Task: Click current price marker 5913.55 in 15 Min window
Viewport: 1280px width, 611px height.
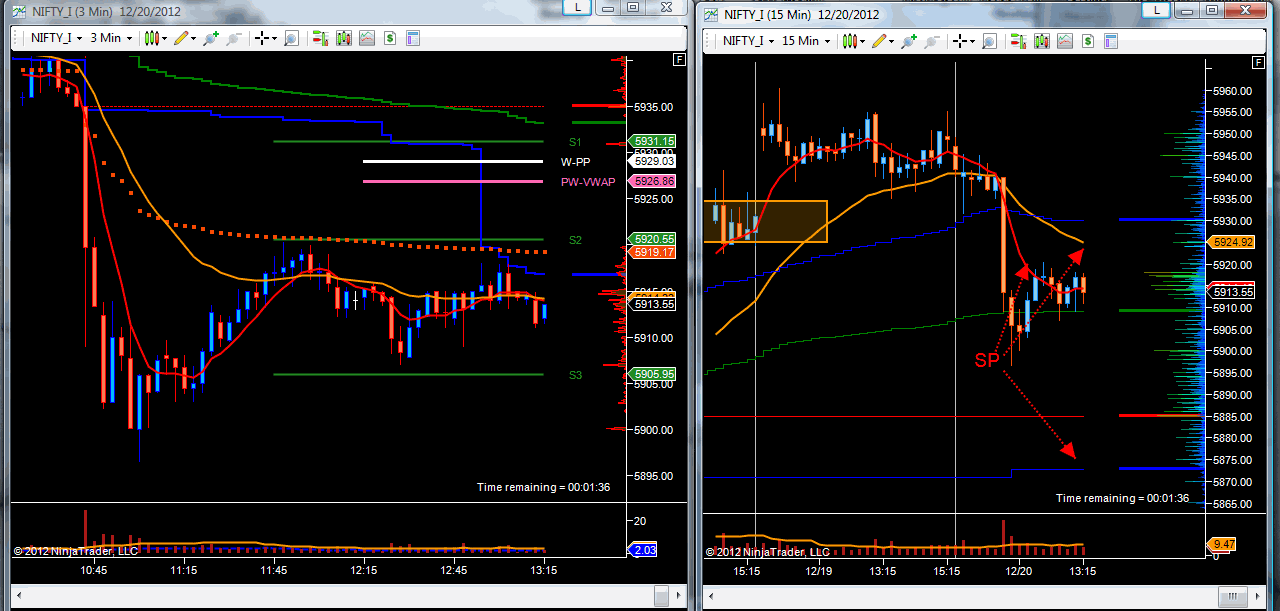Action: [x=1230, y=292]
